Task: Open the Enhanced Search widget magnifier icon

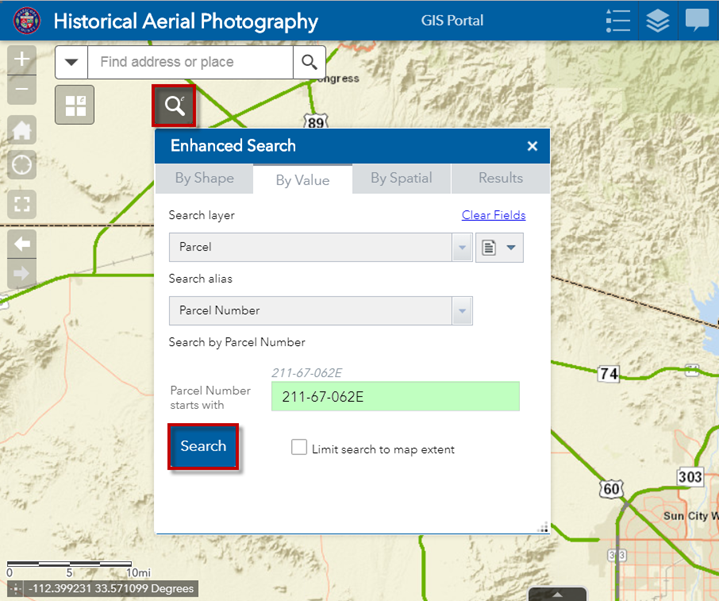Action: pos(174,106)
